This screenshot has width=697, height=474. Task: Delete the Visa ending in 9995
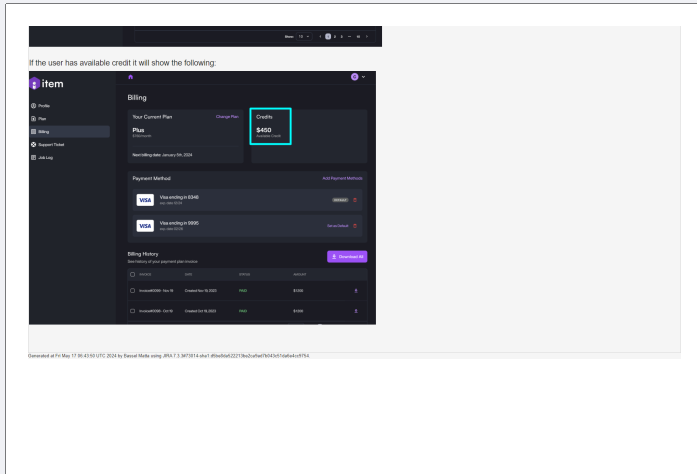pyautogui.click(x=355, y=225)
